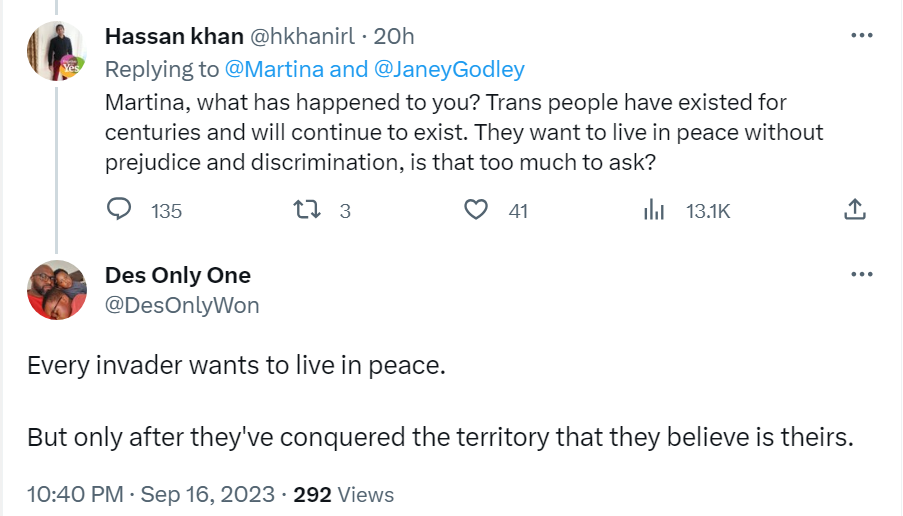Open view analytics bar chart icon
The height and width of the screenshot is (516, 903).
654,210
